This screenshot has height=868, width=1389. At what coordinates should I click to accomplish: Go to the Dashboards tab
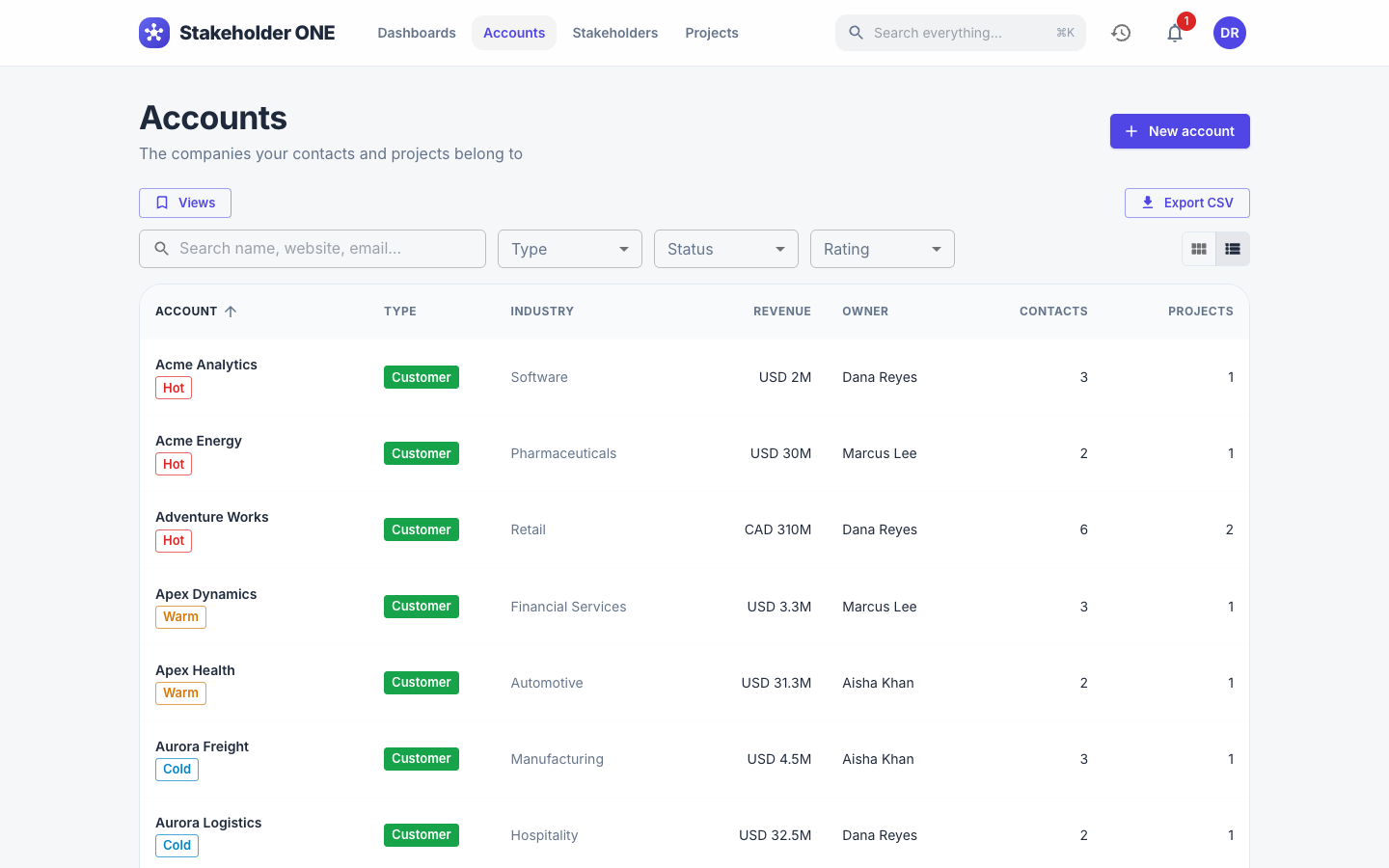coord(417,33)
